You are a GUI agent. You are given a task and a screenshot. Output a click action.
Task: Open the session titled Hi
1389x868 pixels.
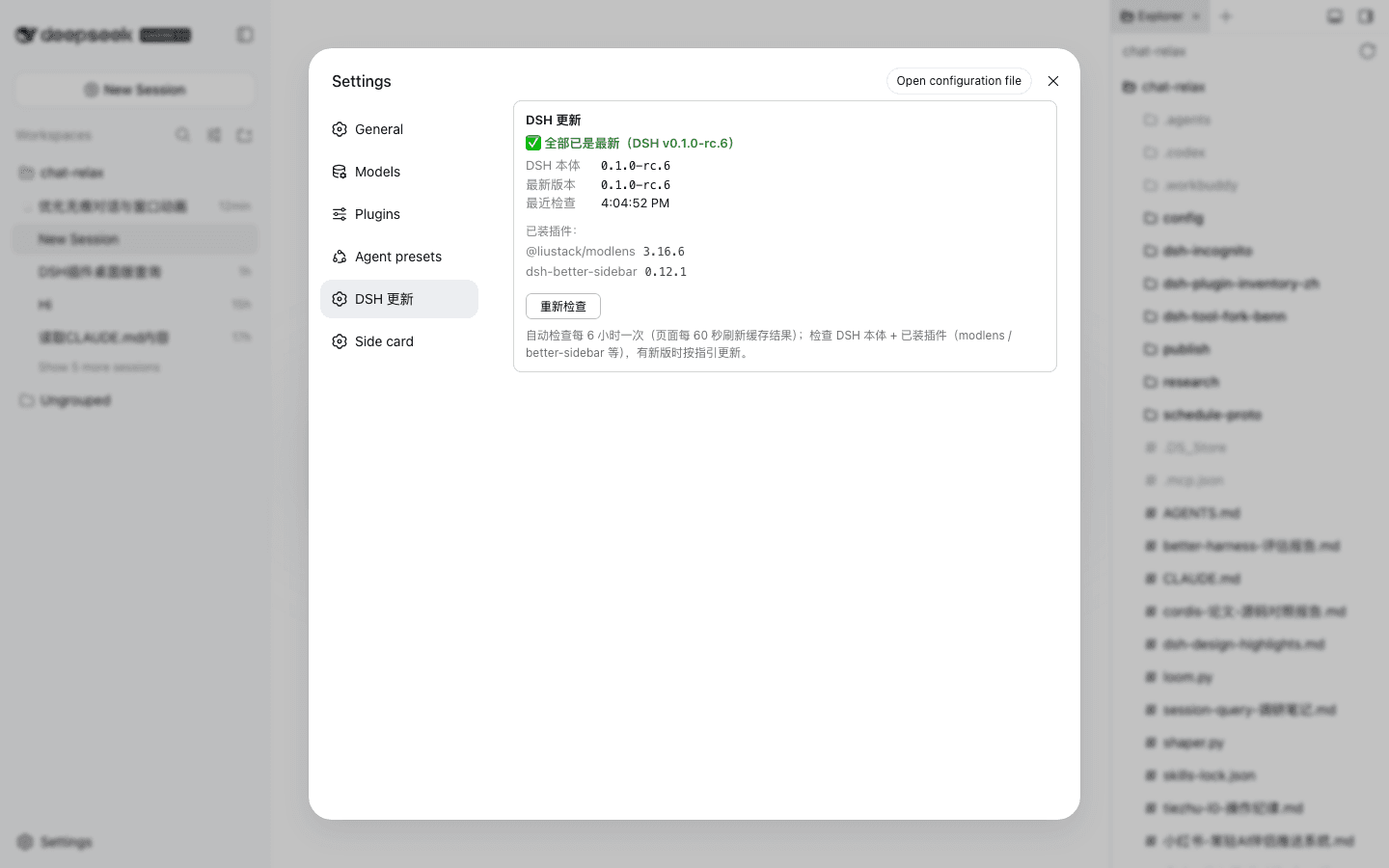(135, 305)
